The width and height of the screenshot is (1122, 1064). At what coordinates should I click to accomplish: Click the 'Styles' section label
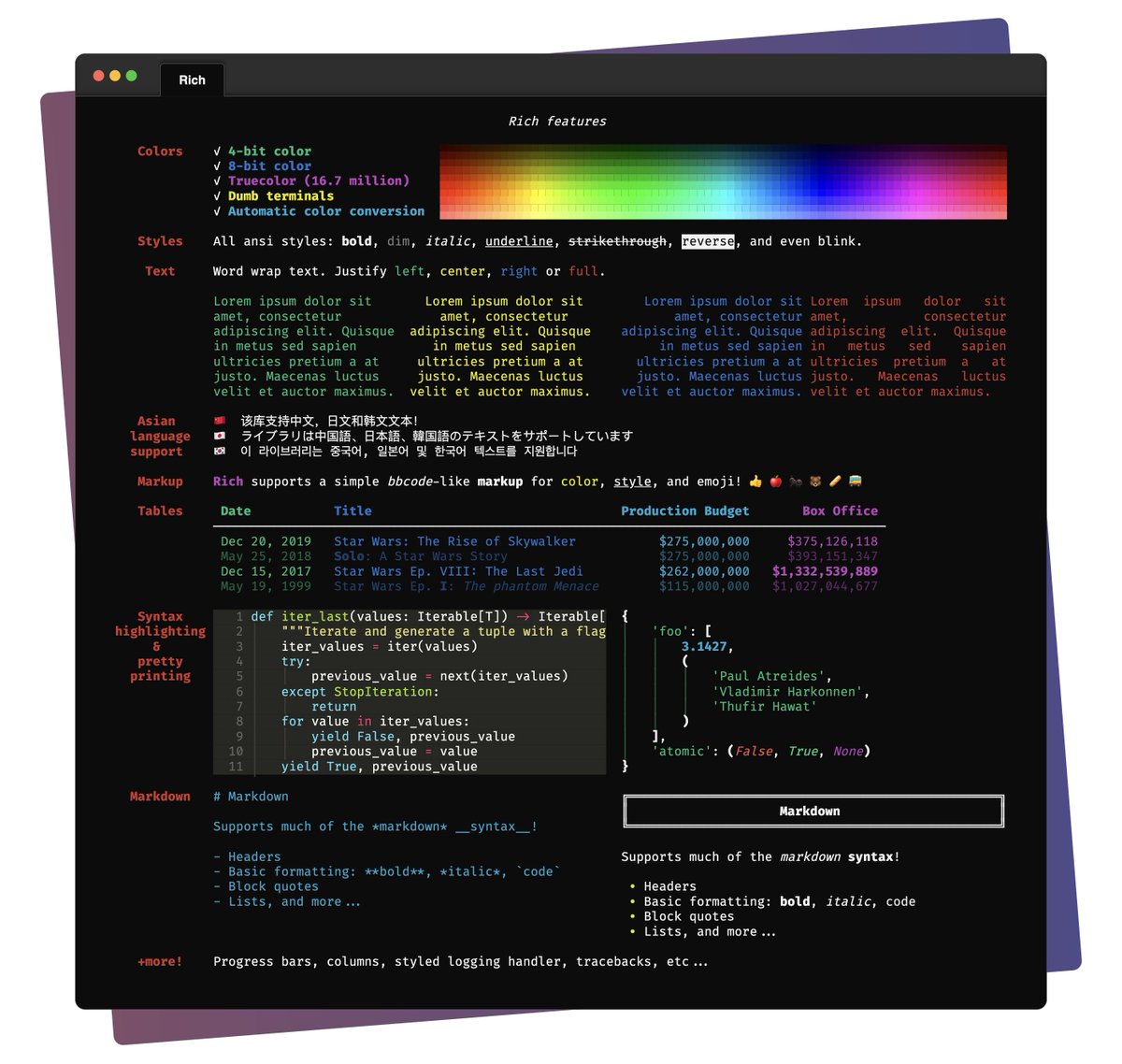click(x=160, y=241)
